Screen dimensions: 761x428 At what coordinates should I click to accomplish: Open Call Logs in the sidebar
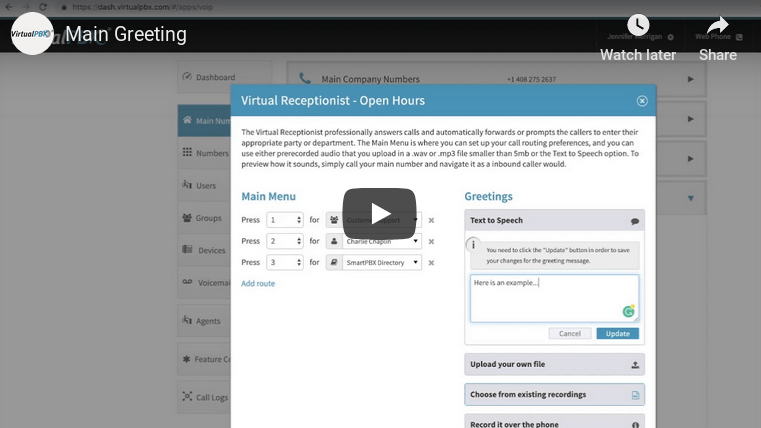[204, 397]
